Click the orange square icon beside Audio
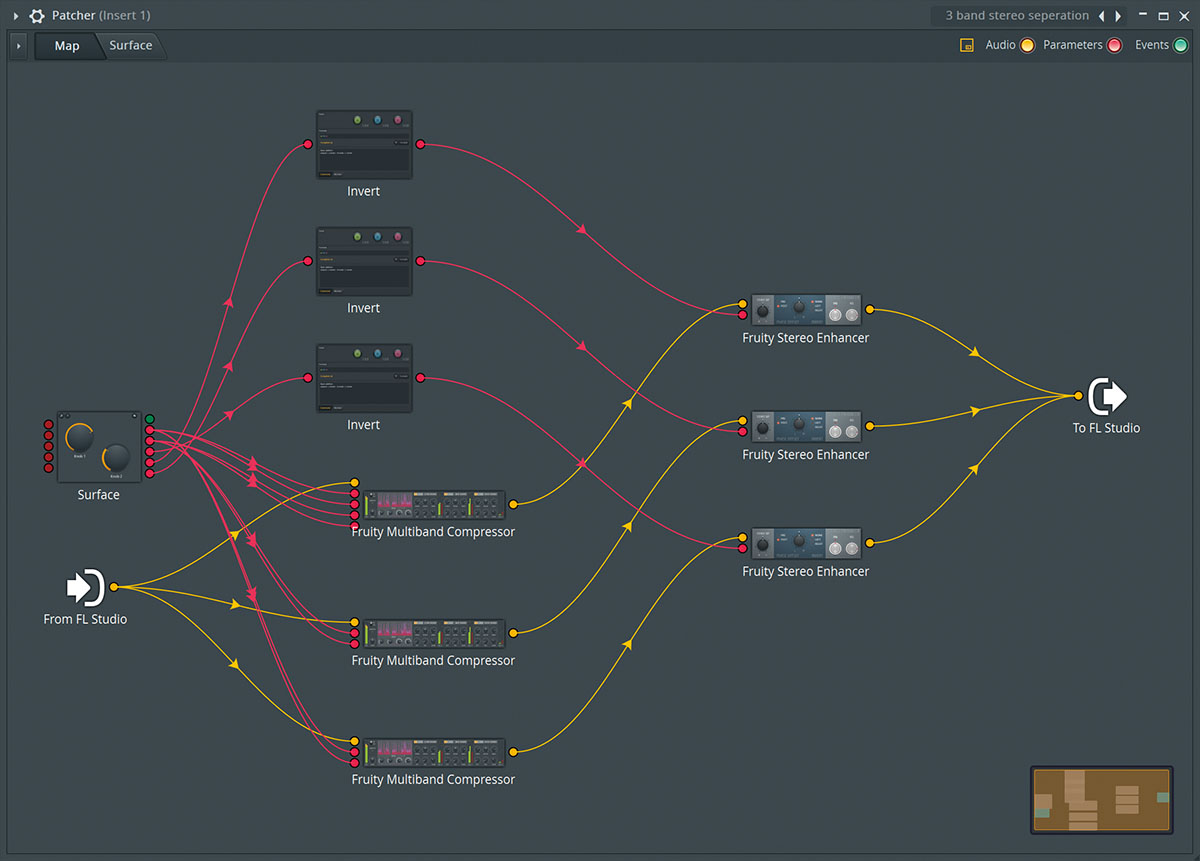The height and width of the screenshot is (861, 1200). pos(967,45)
